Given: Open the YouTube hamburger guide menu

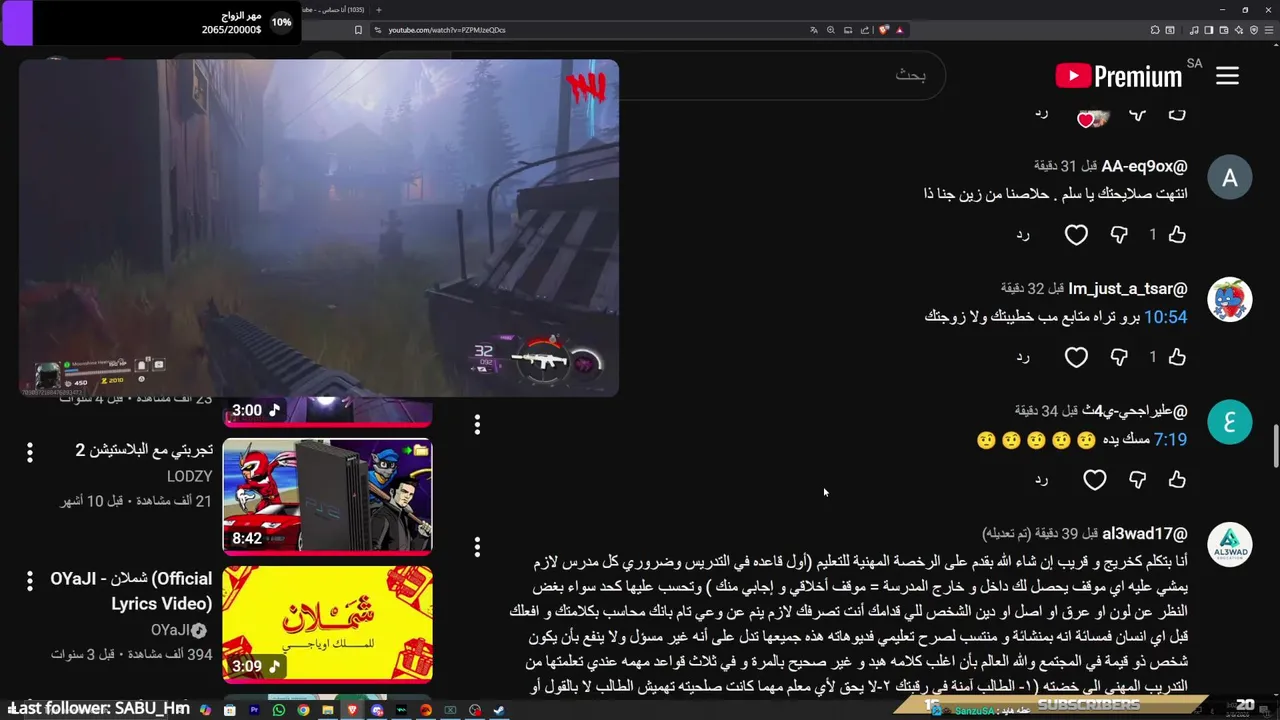Looking at the screenshot, I should [x=1227, y=76].
